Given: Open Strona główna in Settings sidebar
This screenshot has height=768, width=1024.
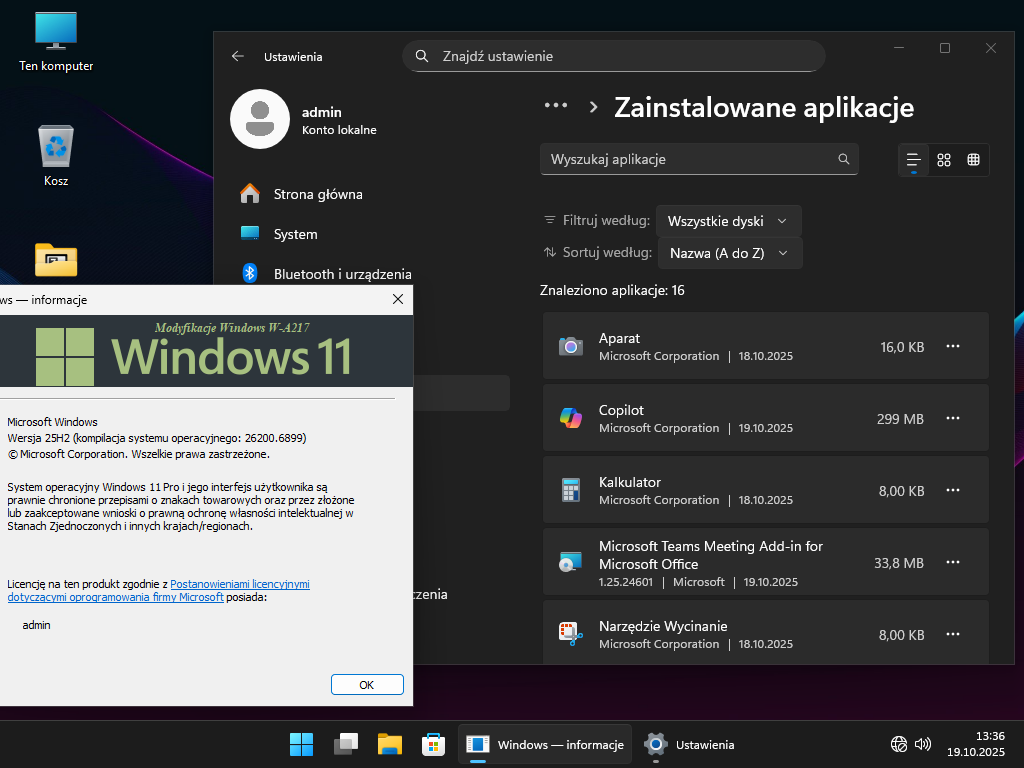Looking at the screenshot, I should [x=318, y=194].
